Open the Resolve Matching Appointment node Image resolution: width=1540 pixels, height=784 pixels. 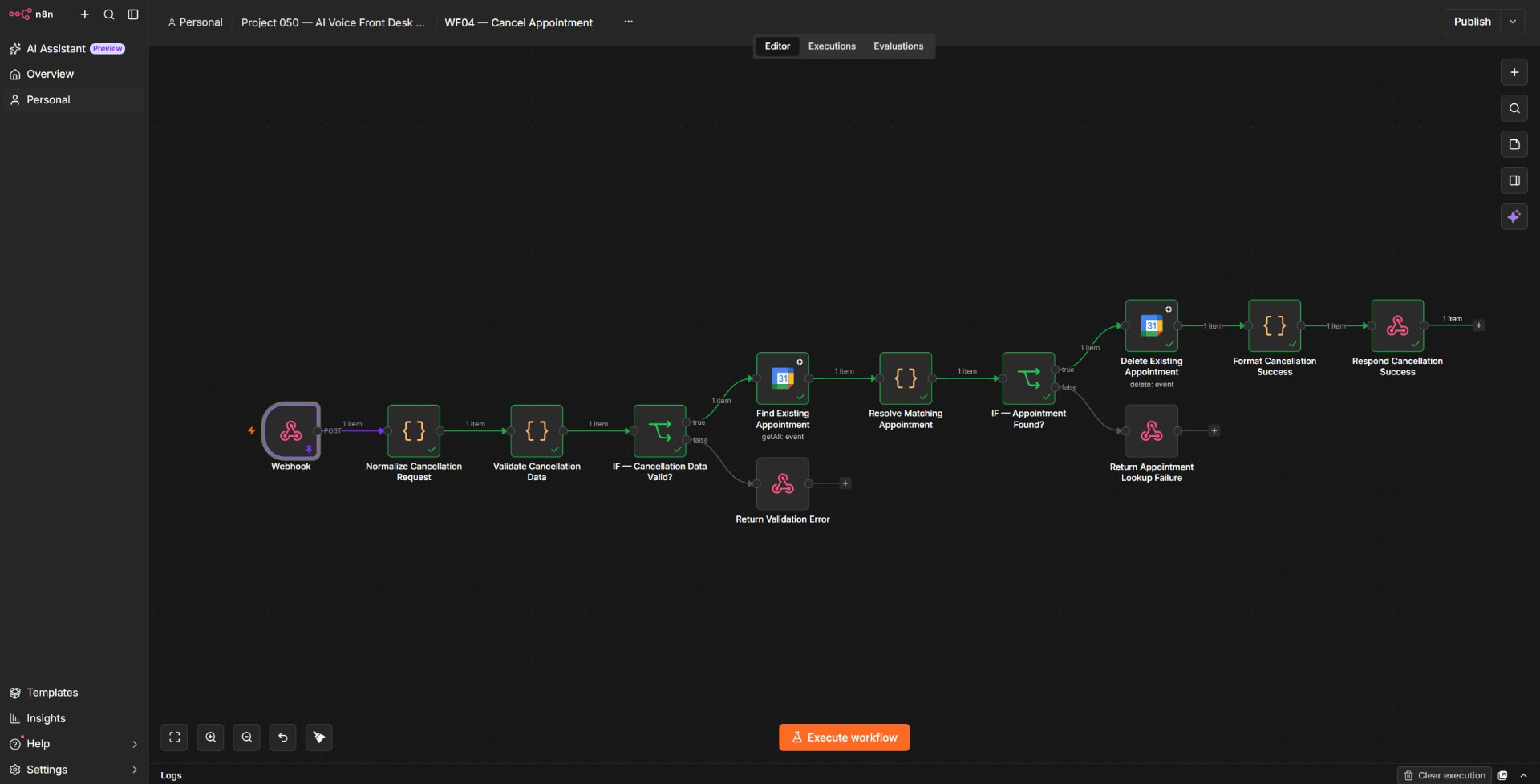point(906,378)
